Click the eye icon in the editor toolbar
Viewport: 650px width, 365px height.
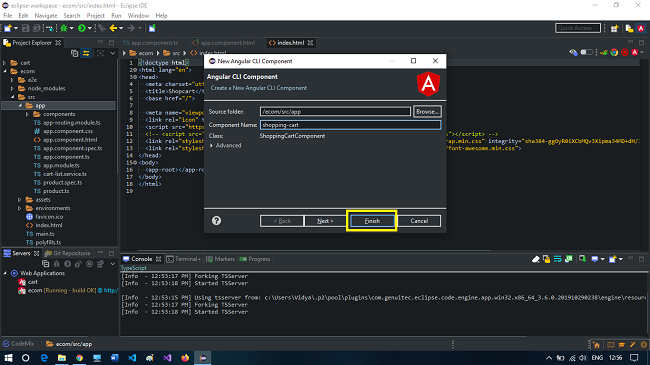pos(573,52)
